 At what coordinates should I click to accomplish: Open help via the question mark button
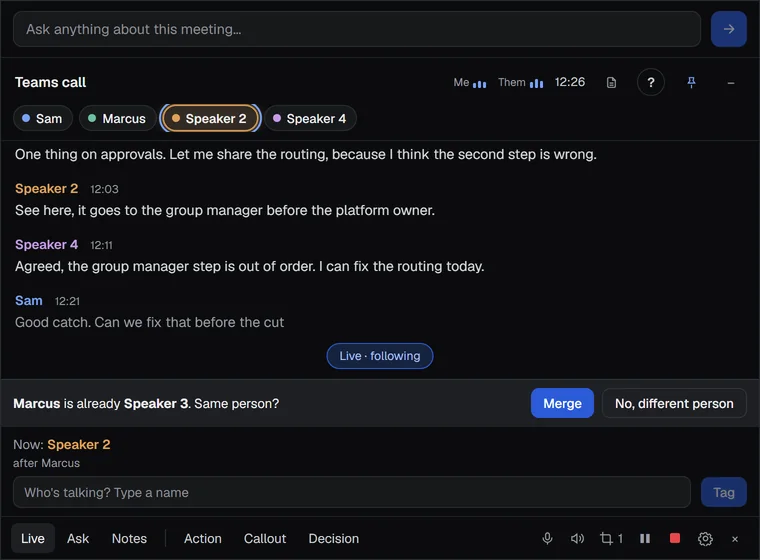point(650,82)
